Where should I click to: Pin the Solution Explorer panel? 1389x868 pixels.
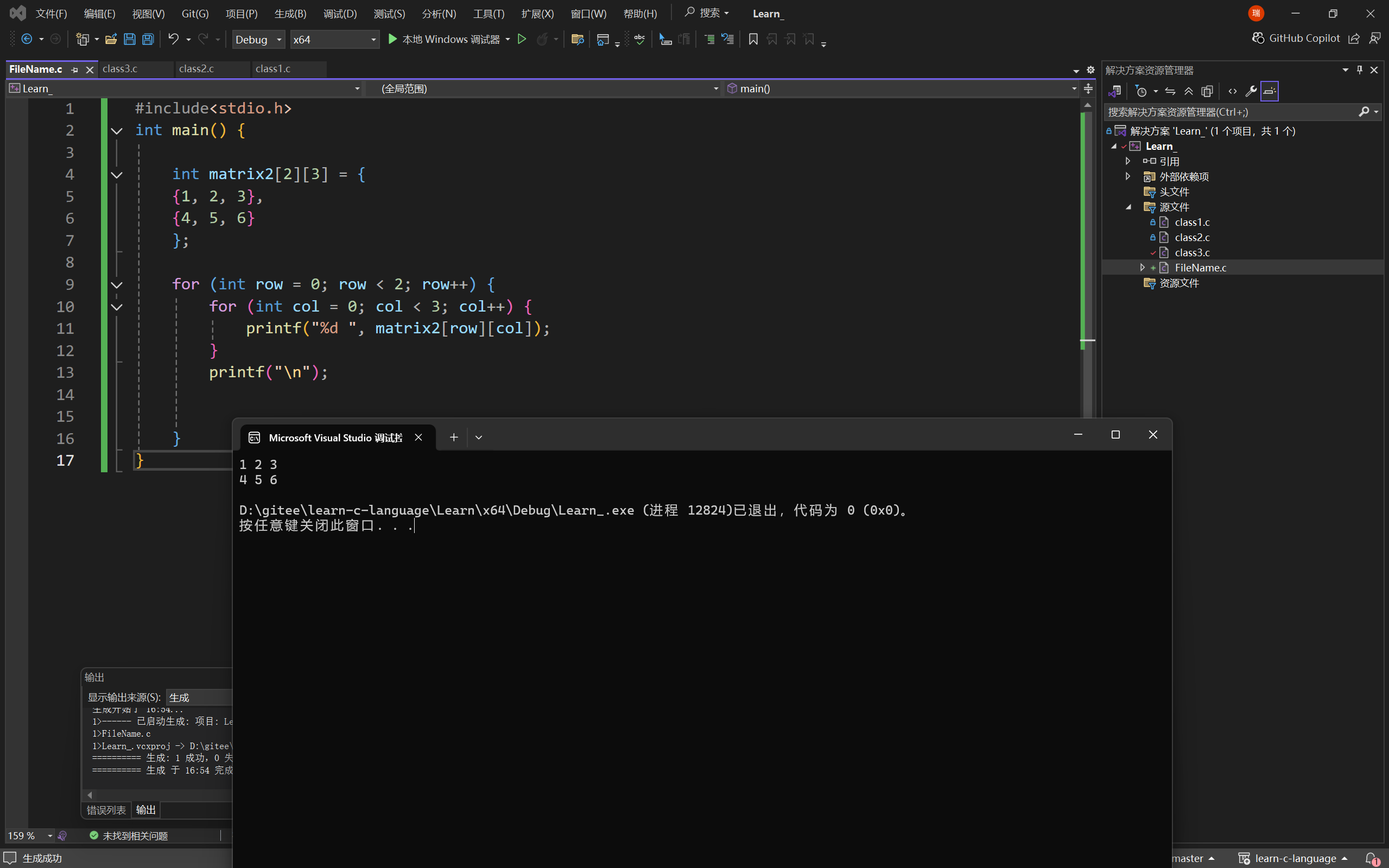1359,69
